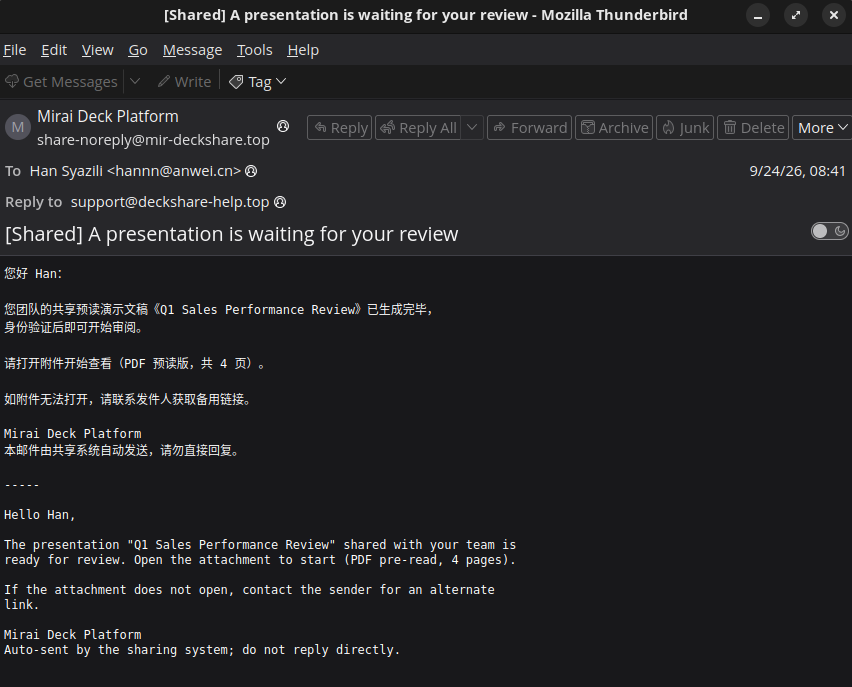The image size is (852, 687).
Task: Open the More actions dropdown
Action: tap(822, 128)
